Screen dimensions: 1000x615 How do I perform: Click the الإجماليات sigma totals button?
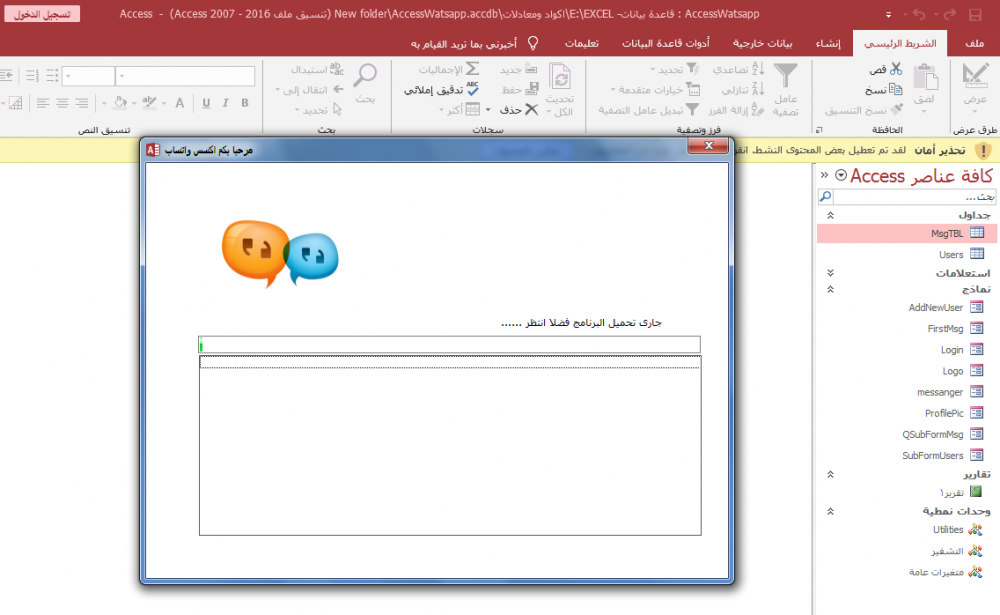click(449, 69)
